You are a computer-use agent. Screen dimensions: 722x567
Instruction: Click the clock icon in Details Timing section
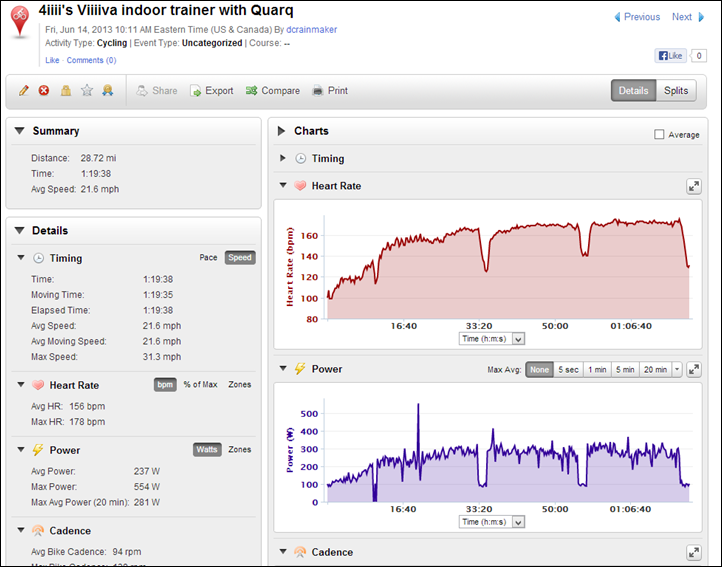(x=38, y=258)
